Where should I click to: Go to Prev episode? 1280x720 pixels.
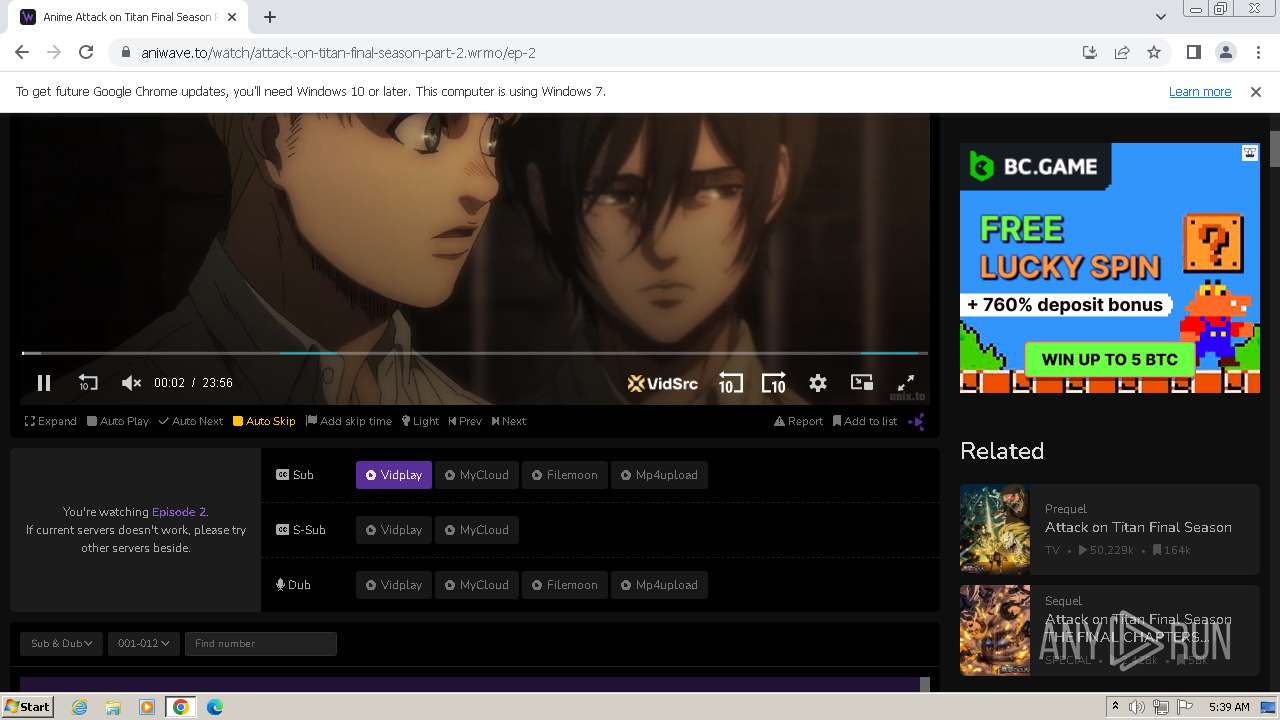pos(465,421)
